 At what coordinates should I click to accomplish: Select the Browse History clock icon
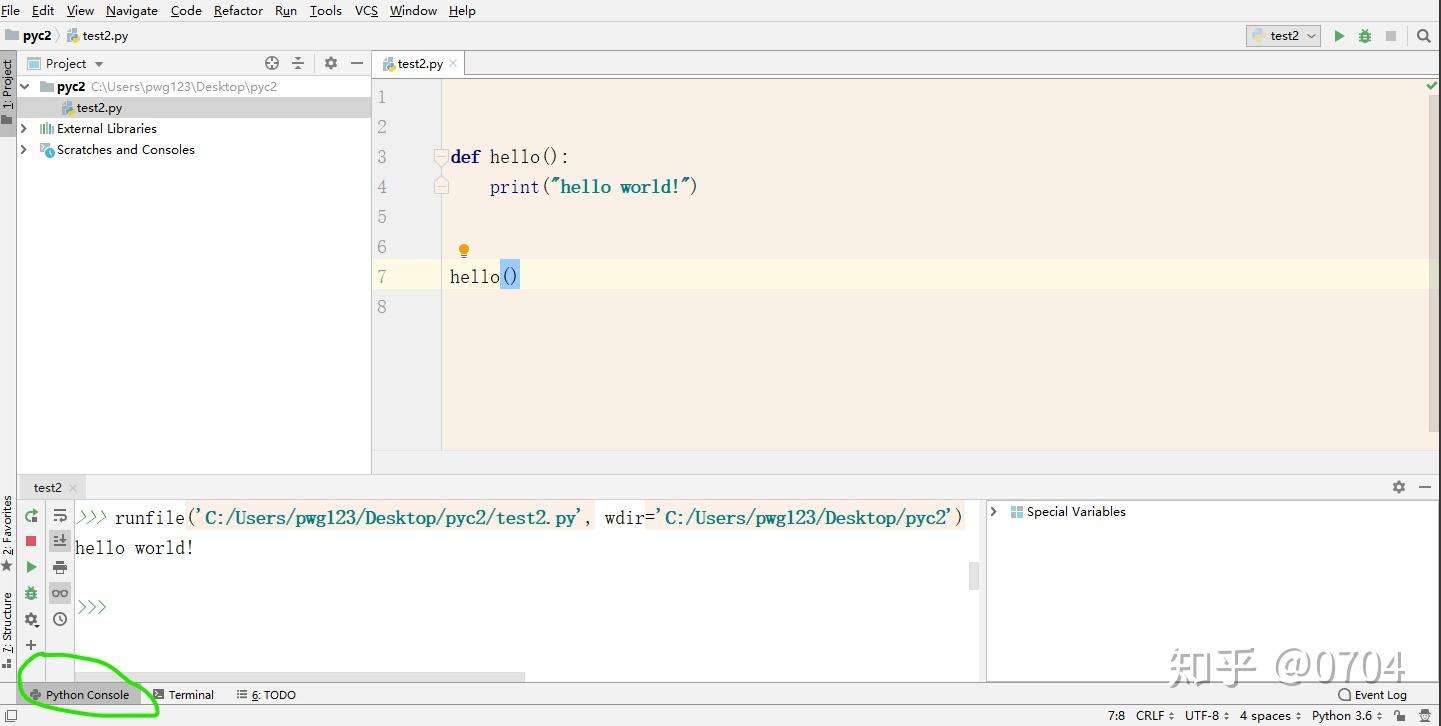(60, 619)
